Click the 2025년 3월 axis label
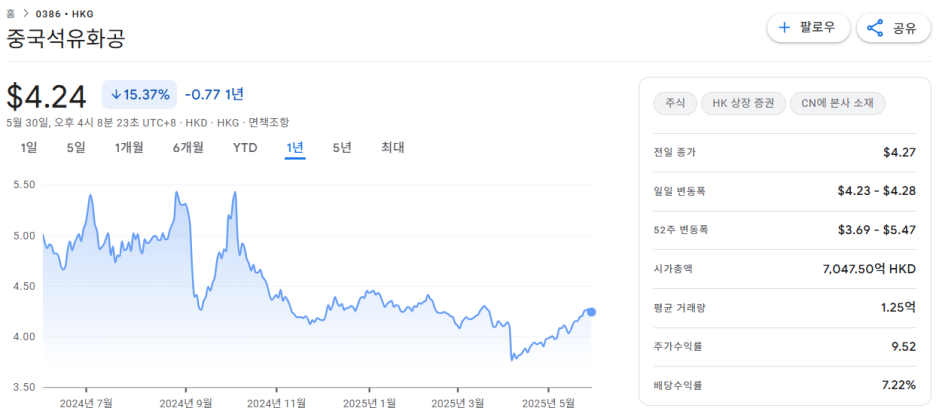The image size is (936, 411). click(457, 403)
